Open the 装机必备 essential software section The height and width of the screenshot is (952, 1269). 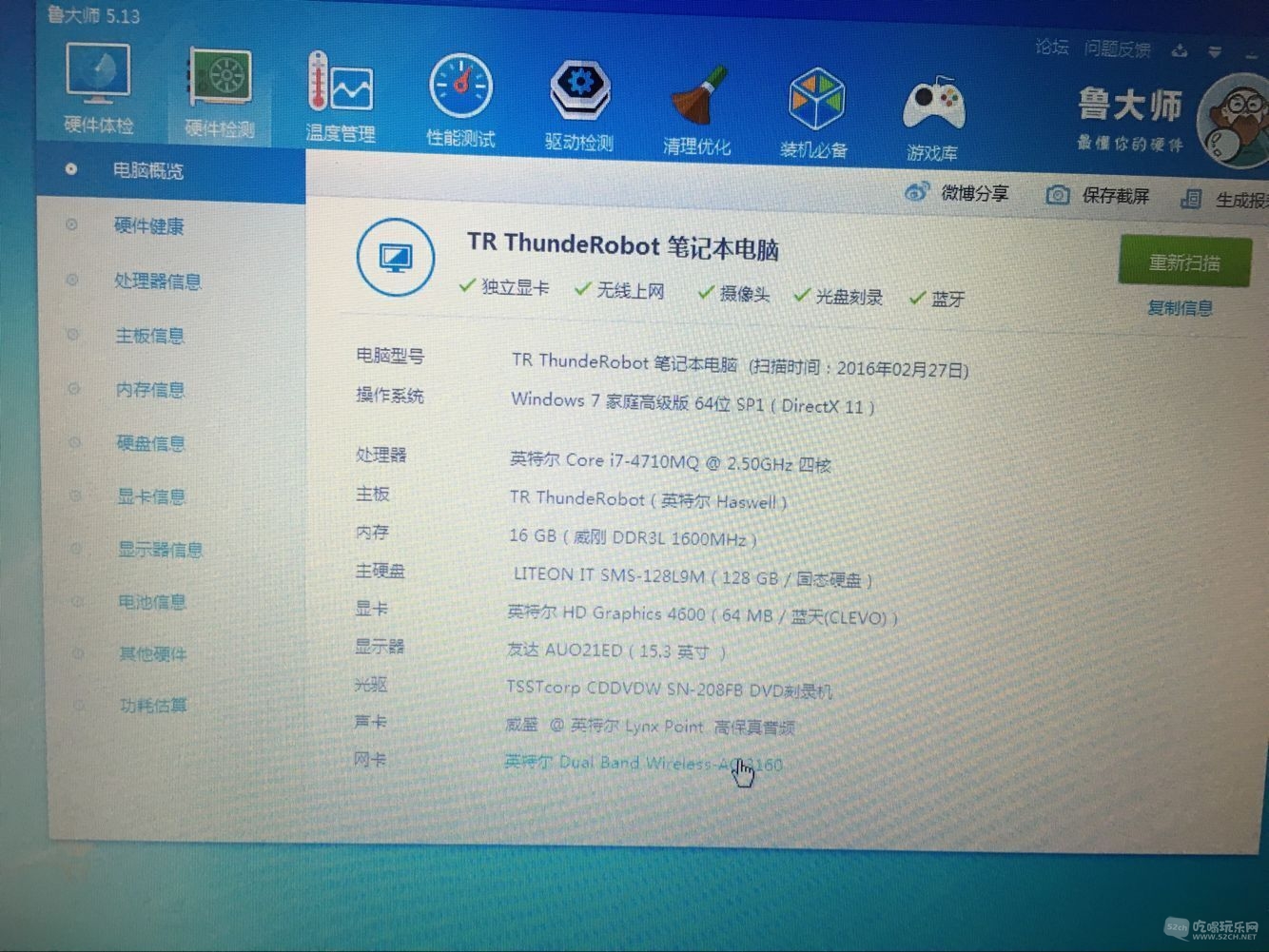(814, 113)
